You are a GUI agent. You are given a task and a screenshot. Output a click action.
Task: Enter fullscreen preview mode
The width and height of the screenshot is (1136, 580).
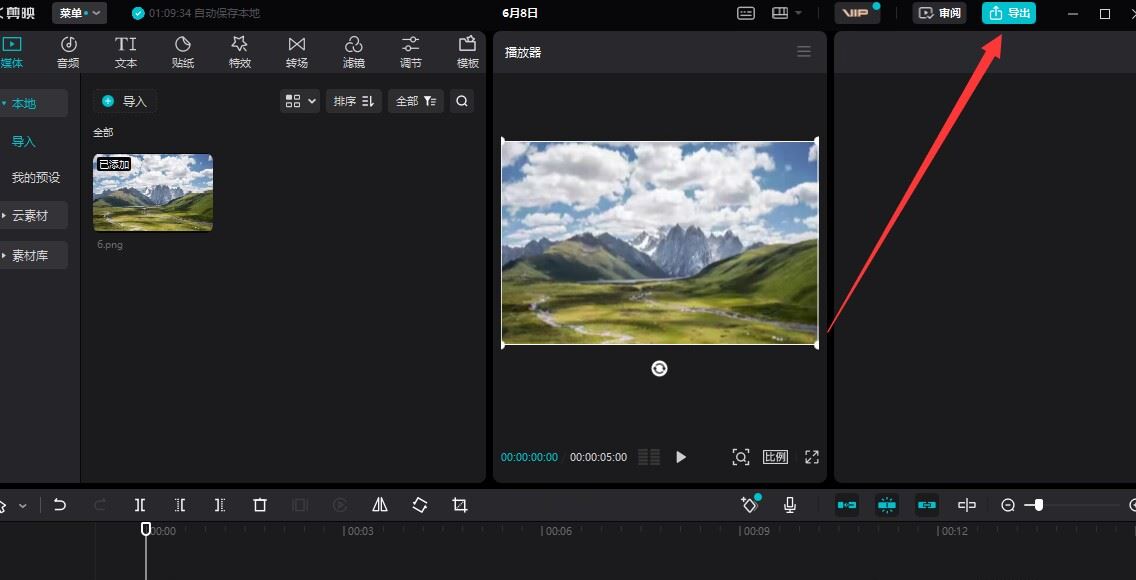tap(811, 457)
